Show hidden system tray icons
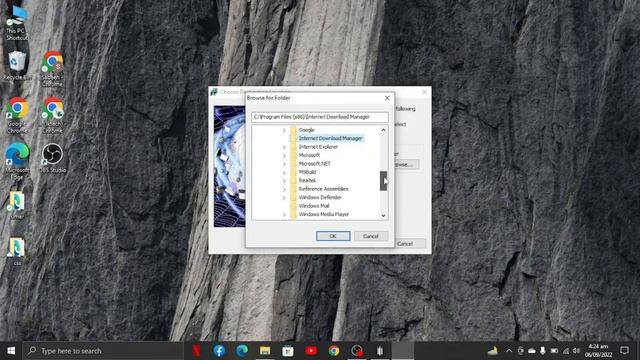Screen dimensions: 640x360 [x=509, y=351]
